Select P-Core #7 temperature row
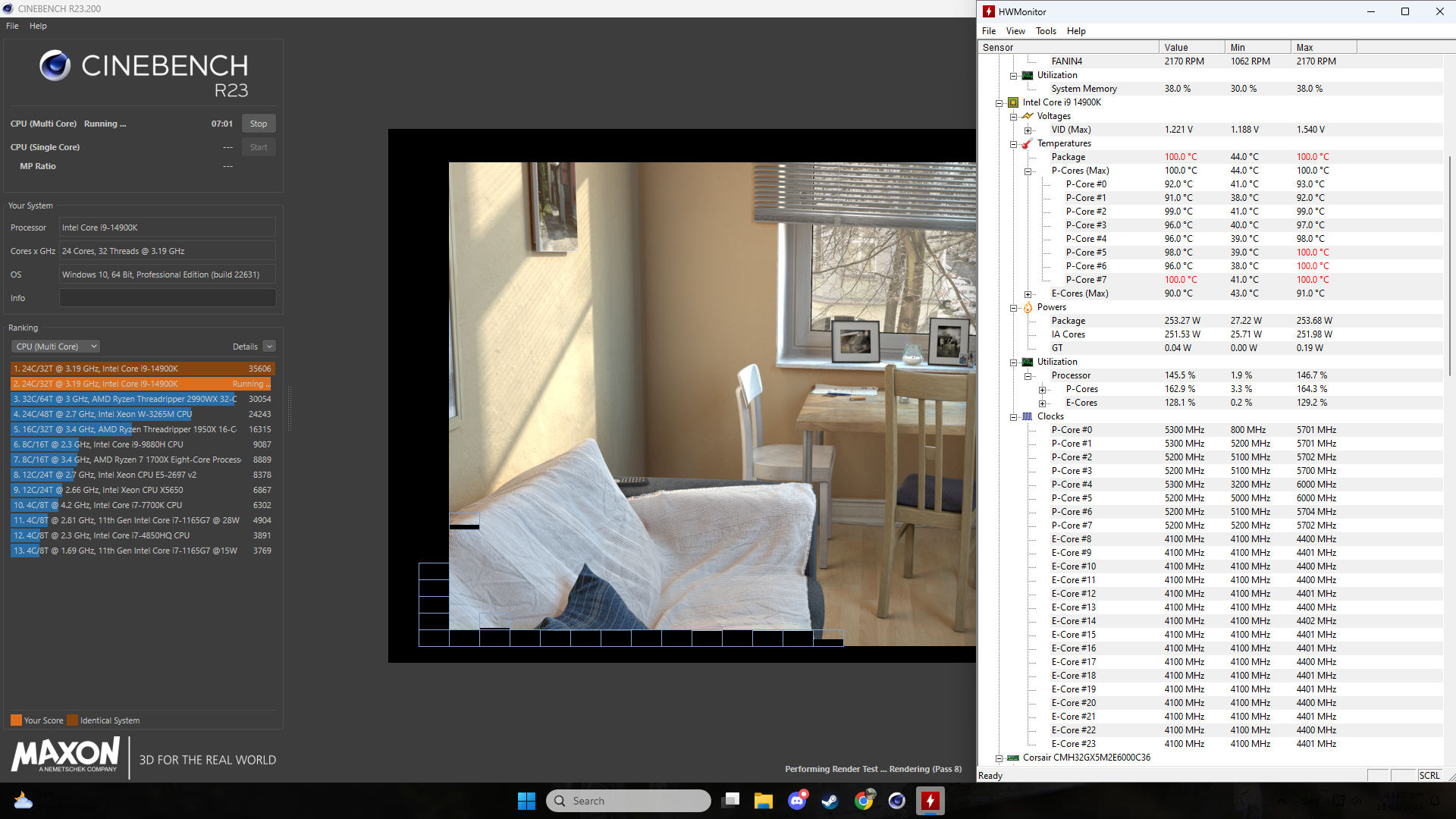Image resolution: width=1456 pixels, height=819 pixels. [x=1210, y=280]
